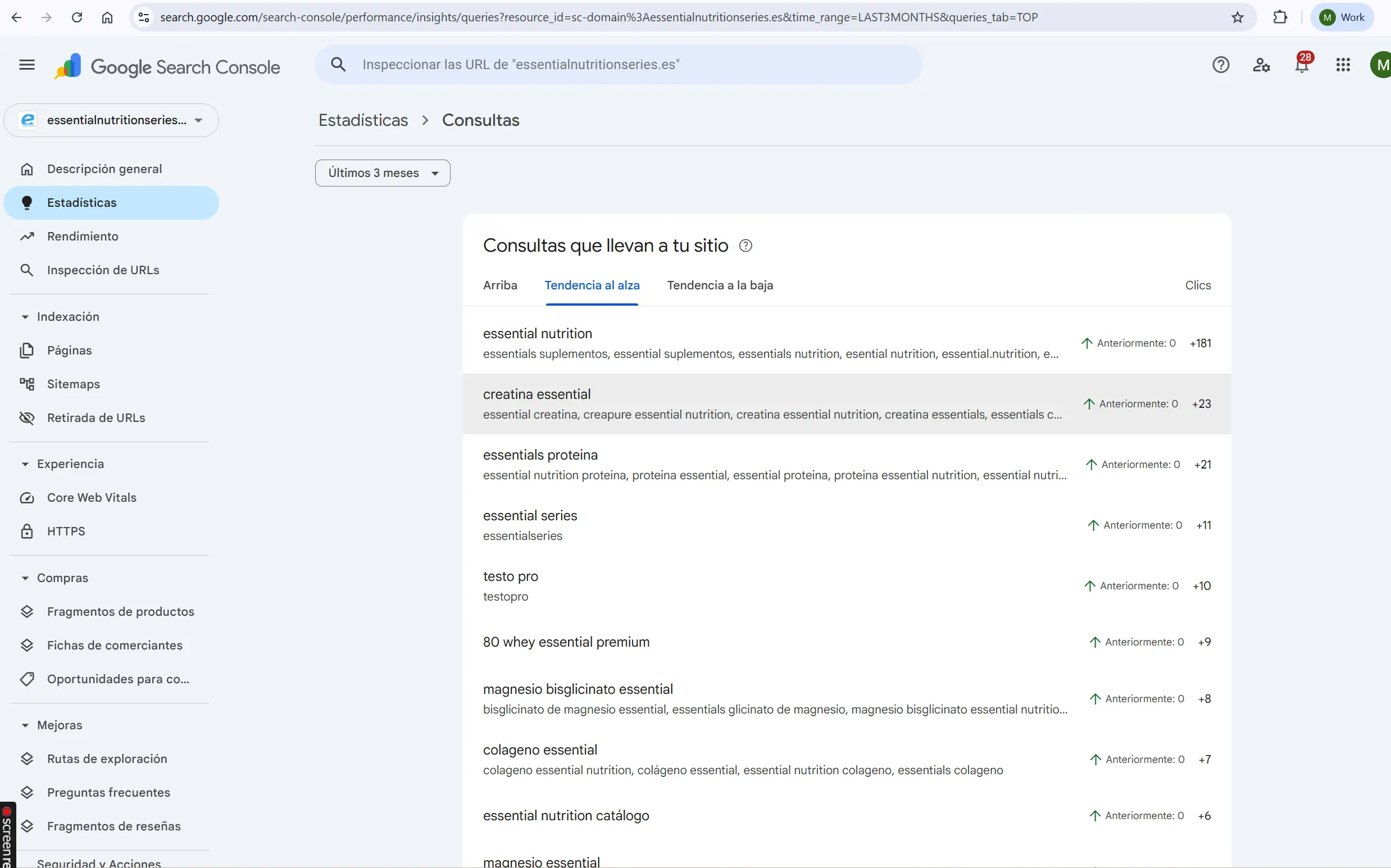The width and height of the screenshot is (1391, 868).
Task: Open the essentialnutritionseries property selector
Action: 111,120
